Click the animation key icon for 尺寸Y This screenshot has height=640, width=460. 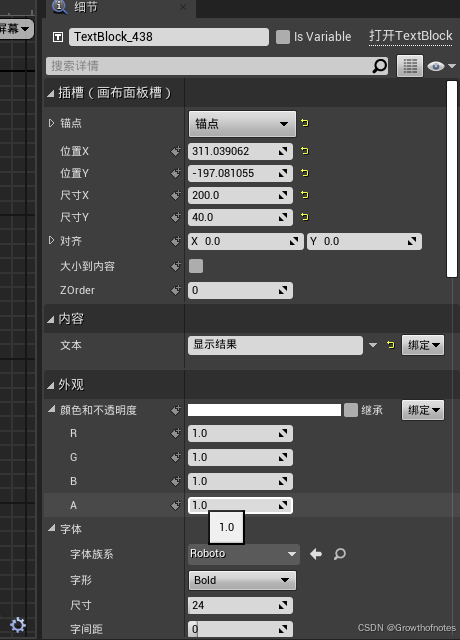(176, 218)
